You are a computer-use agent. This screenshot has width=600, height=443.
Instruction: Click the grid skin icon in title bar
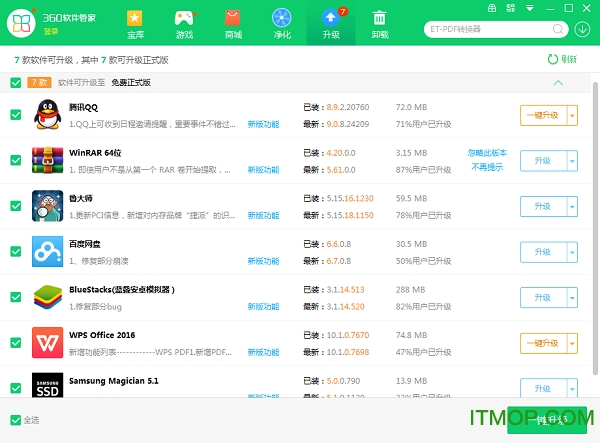coord(510,8)
